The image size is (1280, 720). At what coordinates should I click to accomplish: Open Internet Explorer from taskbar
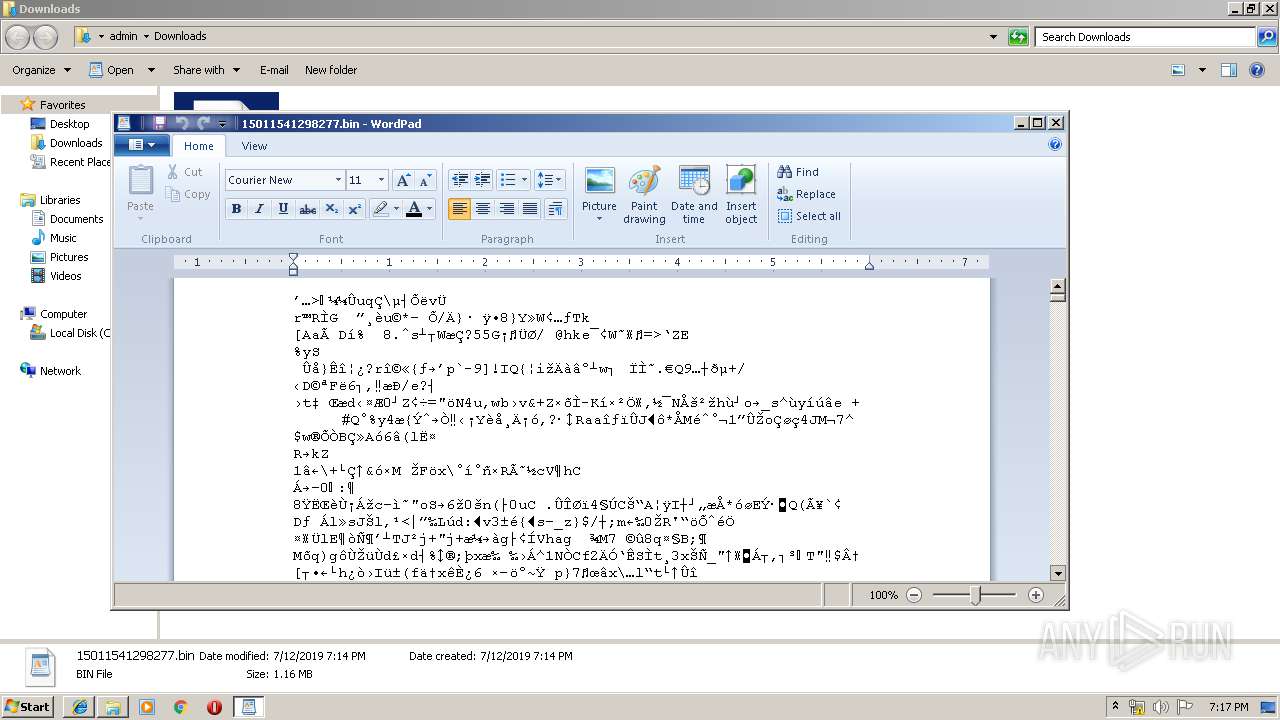(x=79, y=707)
